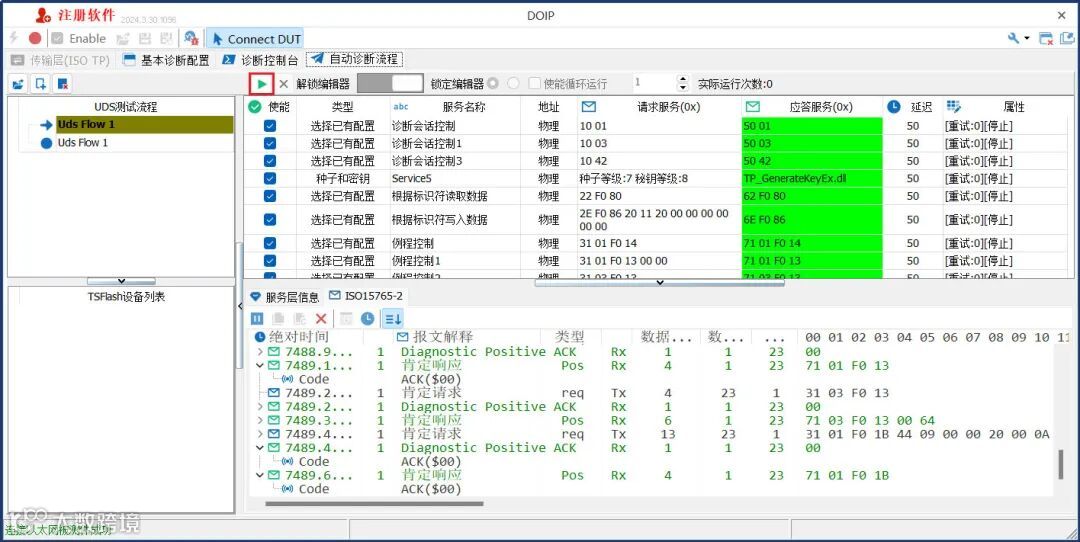The width and height of the screenshot is (1080, 542).
Task: Click the bug device icon beside Connect DUT
Action: [191, 39]
